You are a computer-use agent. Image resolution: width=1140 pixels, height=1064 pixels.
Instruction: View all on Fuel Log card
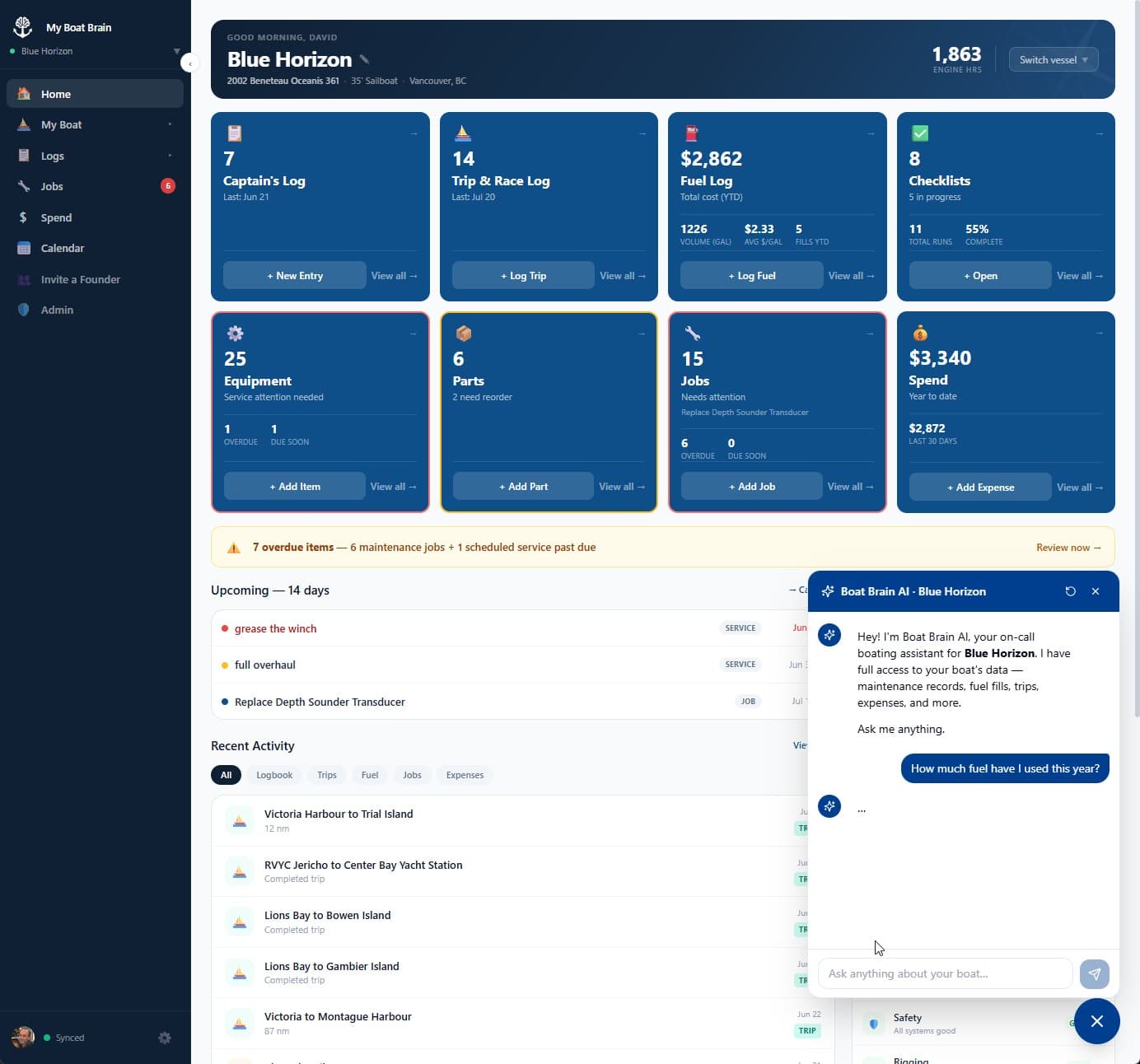[x=851, y=276]
